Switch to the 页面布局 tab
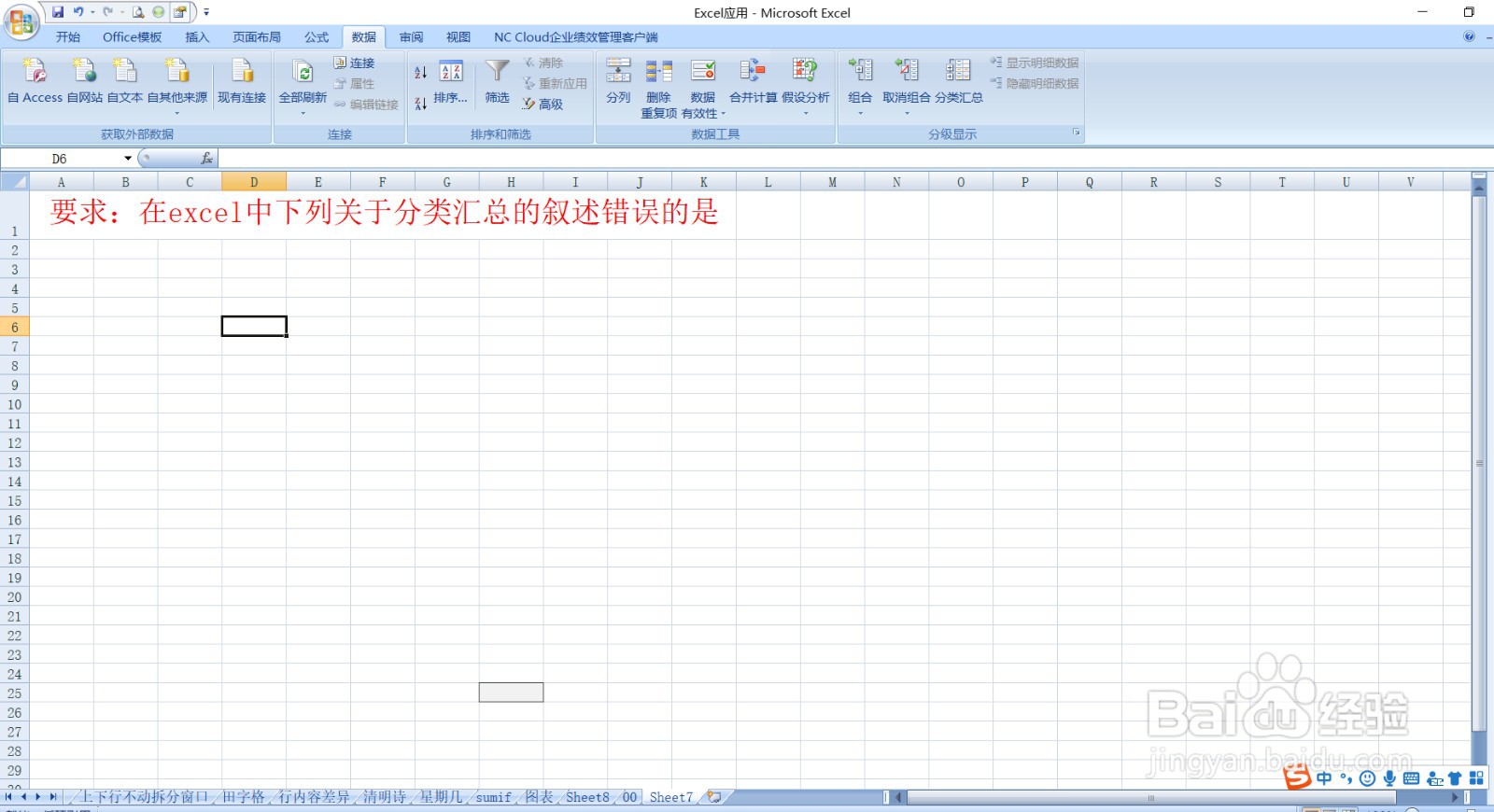This screenshot has width=1494, height=812. (257, 37)
